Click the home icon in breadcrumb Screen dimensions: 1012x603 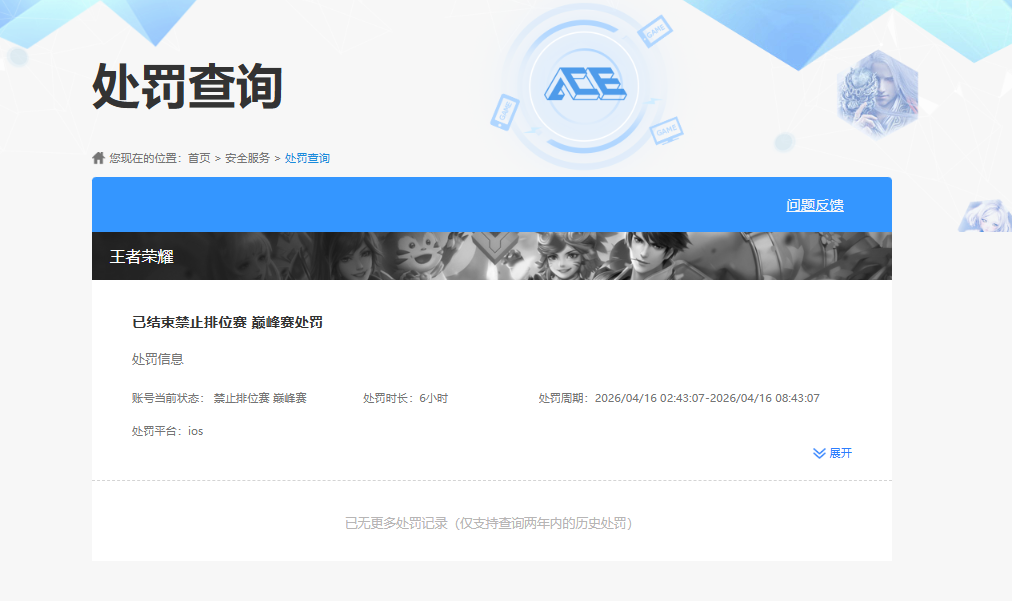(x=98, y=158)
